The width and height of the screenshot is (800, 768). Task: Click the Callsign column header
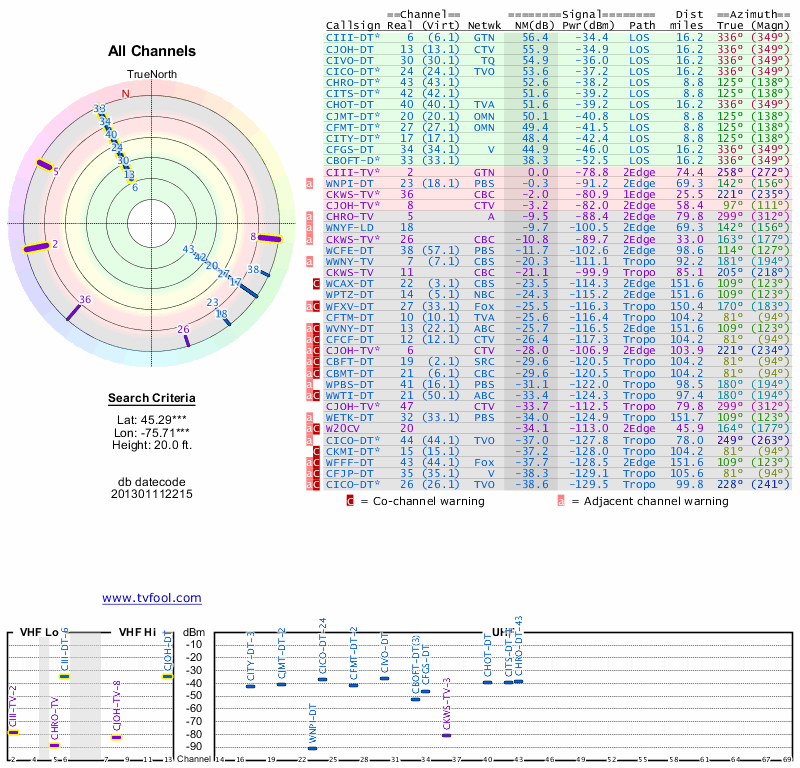coord(353,26)
